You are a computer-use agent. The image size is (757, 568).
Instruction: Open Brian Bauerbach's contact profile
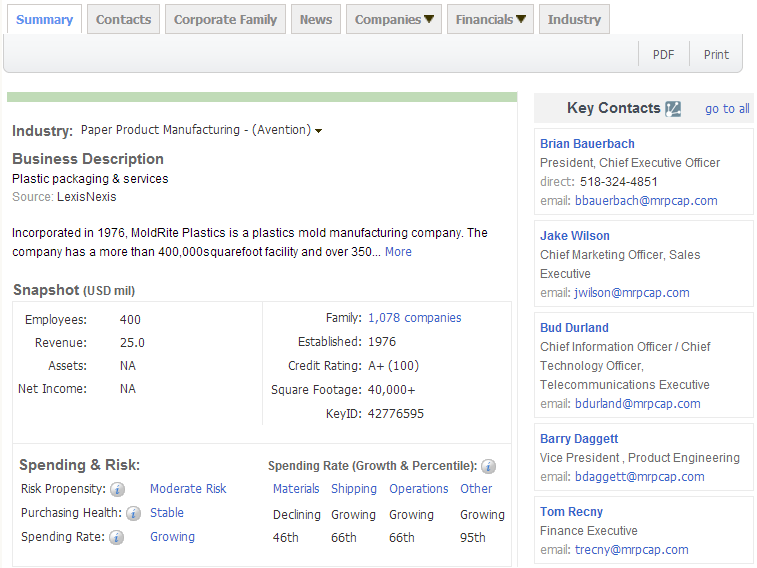tap(587, 144)
